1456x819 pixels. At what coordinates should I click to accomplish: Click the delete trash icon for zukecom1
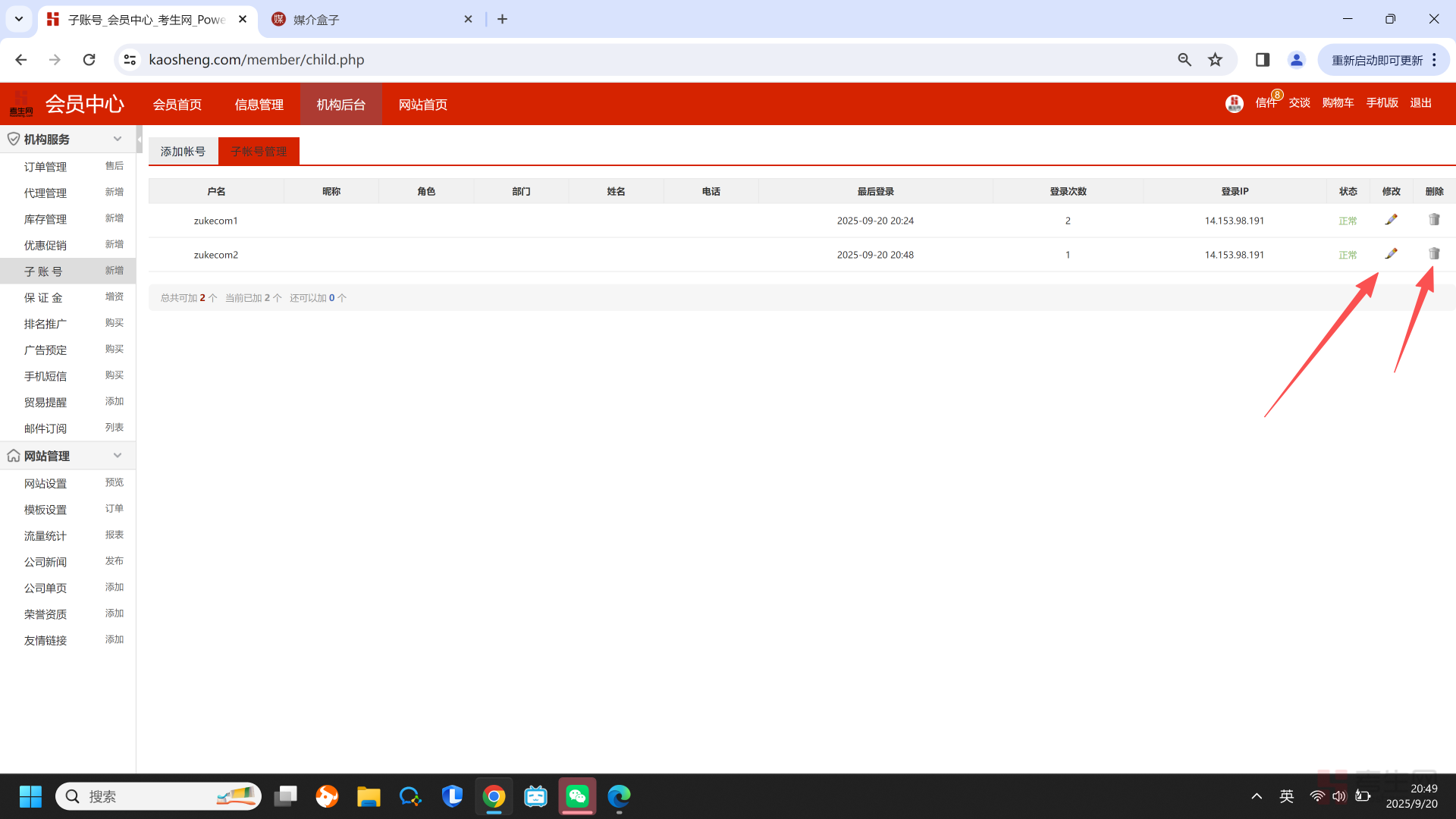(1434, 220)
